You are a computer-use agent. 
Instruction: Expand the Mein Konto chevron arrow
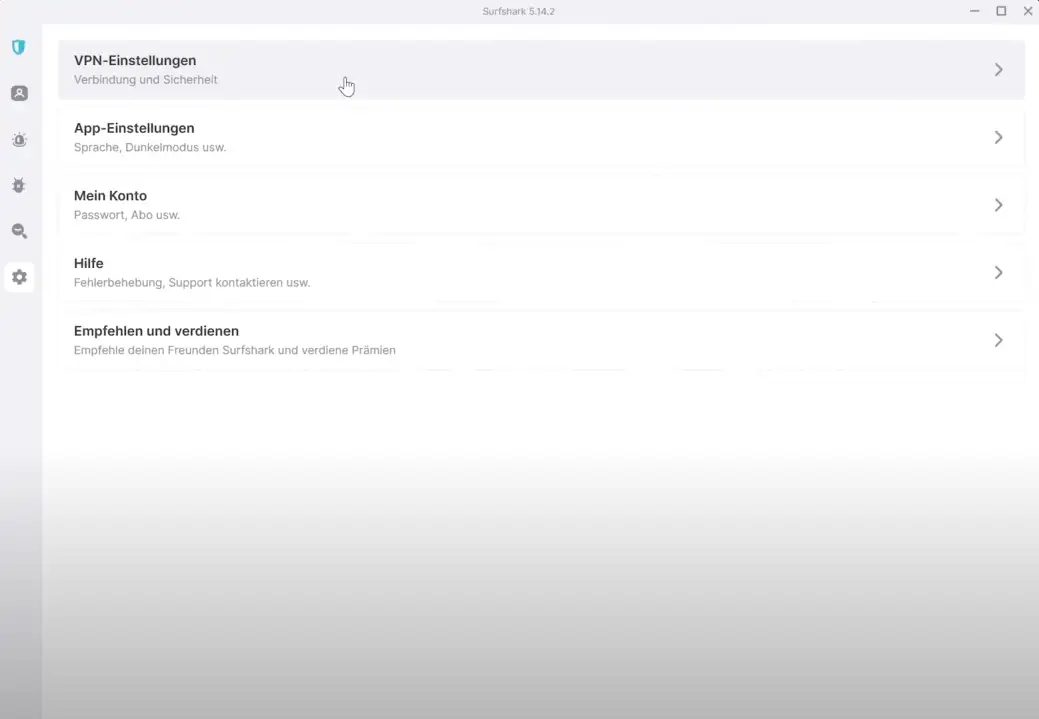(998, 205)
